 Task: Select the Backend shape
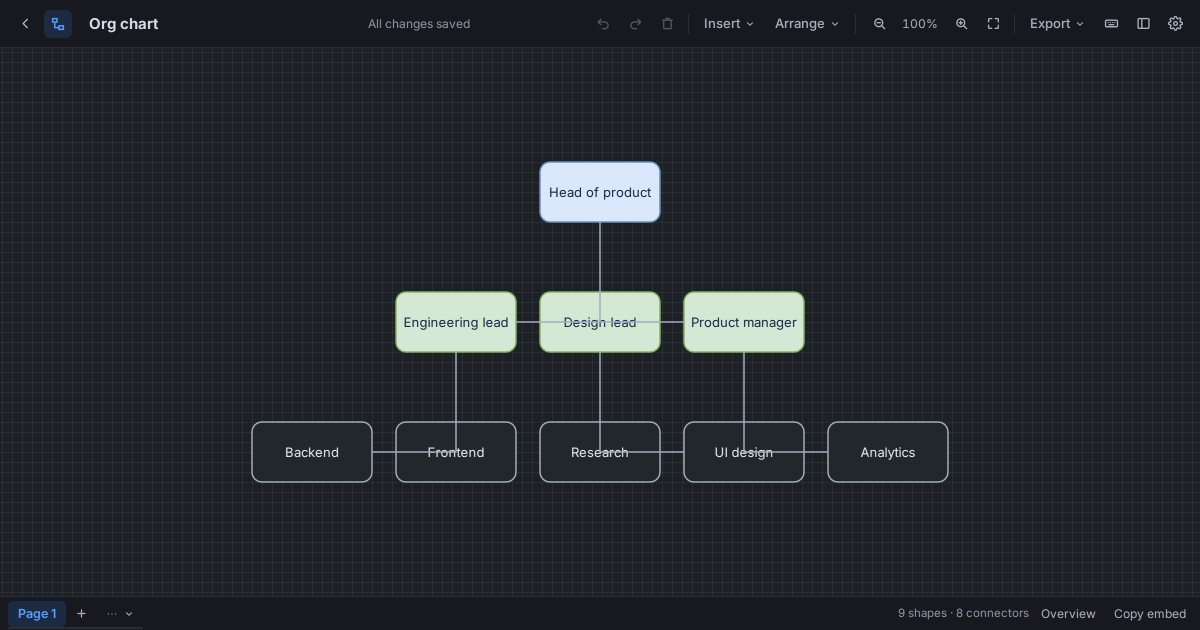[x=312, y=452]
